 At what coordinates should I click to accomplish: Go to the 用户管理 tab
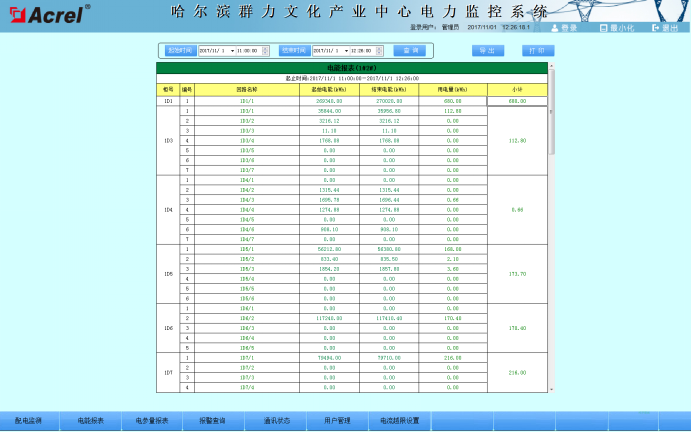[x=338, y=421]
